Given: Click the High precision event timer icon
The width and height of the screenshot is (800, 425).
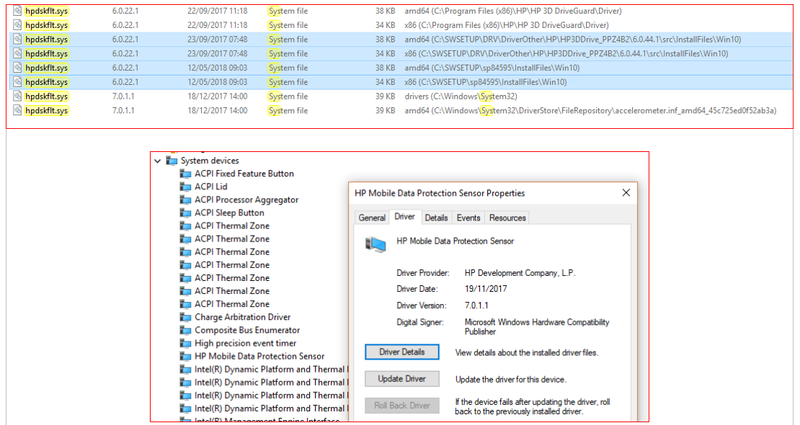Looking at the screenshot, I should point(185,343).
